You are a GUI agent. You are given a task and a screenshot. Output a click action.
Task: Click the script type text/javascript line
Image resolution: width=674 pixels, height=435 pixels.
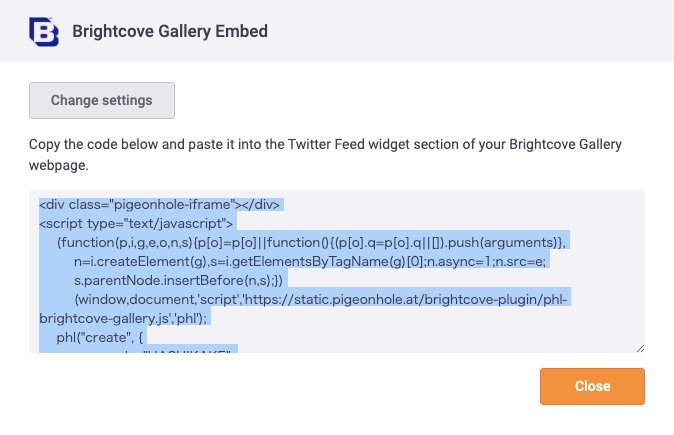(x=135, y=223)
